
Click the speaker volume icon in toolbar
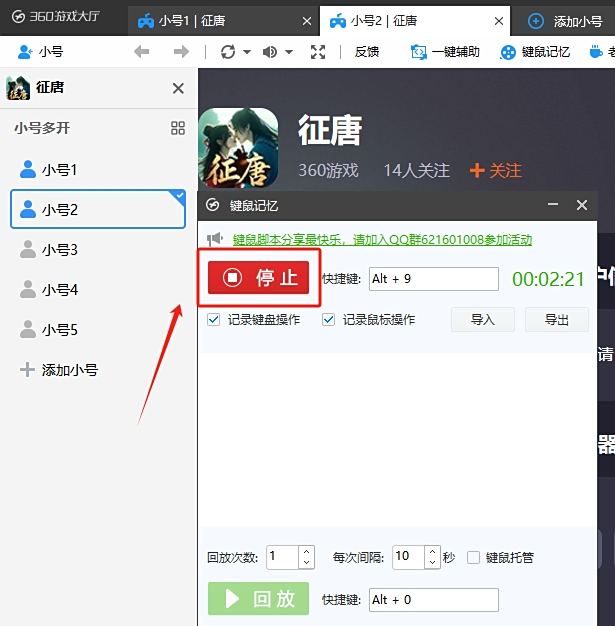(269, 52)
